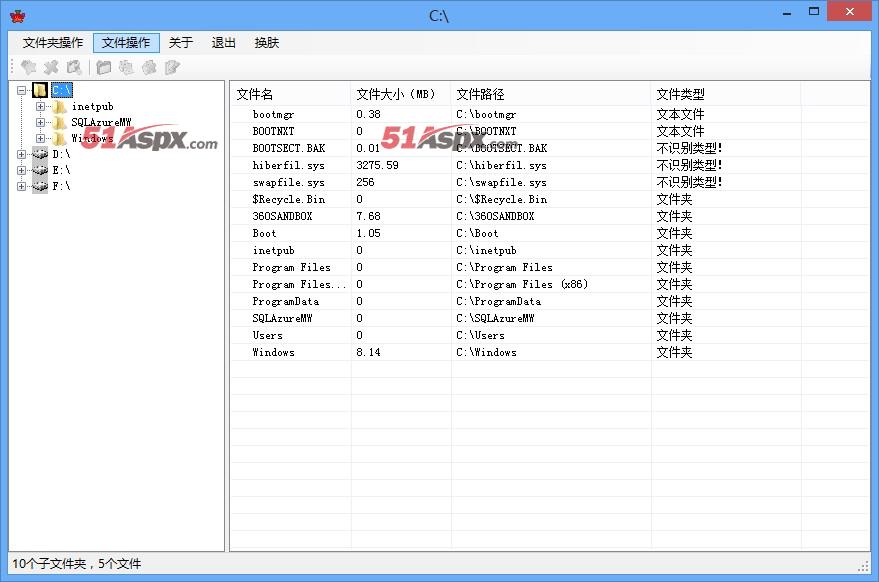Select the SQLAzureMW label in the tree
The width and height of the screenshot is (879, 582).
(x=101, y=122)
